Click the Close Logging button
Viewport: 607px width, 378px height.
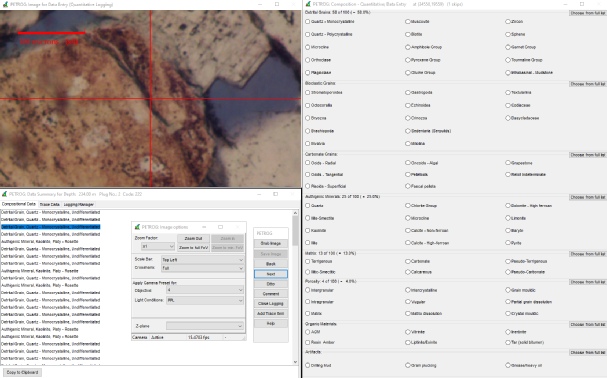pos(271,304)
